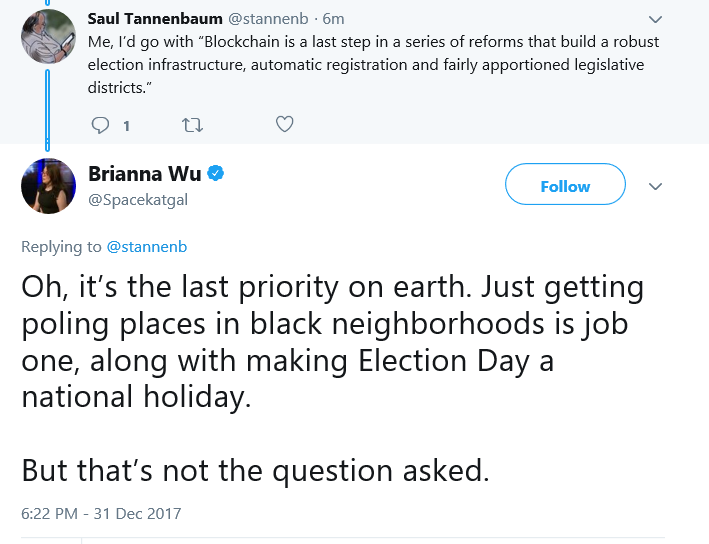709x544 pixels.
Task: Click the blue thread line connecting tweets
Action: pyautogui.click(x=47, y=110)
